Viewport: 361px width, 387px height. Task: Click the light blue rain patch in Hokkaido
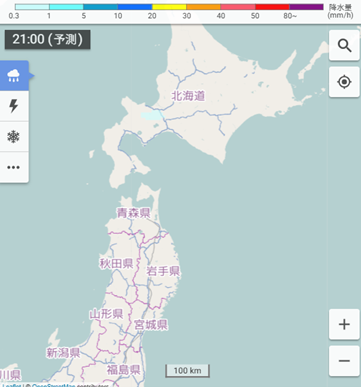152,115
